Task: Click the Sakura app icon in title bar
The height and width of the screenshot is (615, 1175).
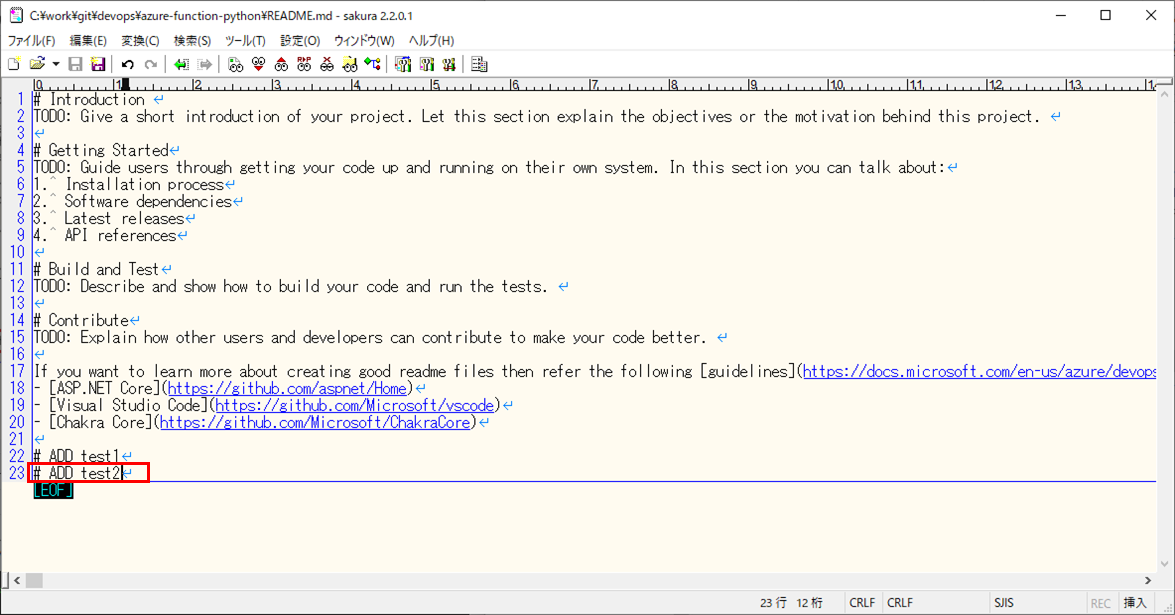Action: [16, 15]
